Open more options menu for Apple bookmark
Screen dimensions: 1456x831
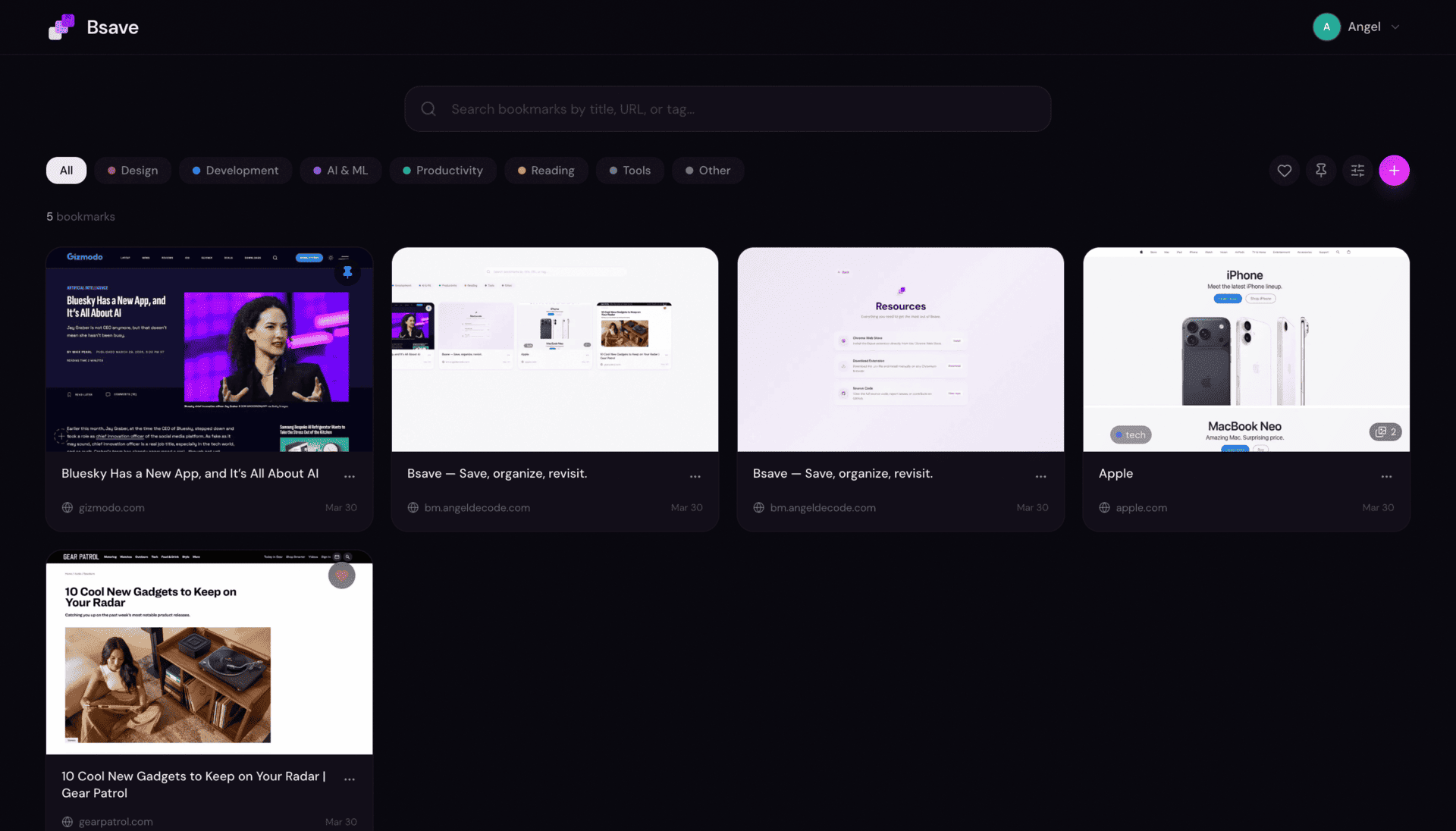[1386, 476]
